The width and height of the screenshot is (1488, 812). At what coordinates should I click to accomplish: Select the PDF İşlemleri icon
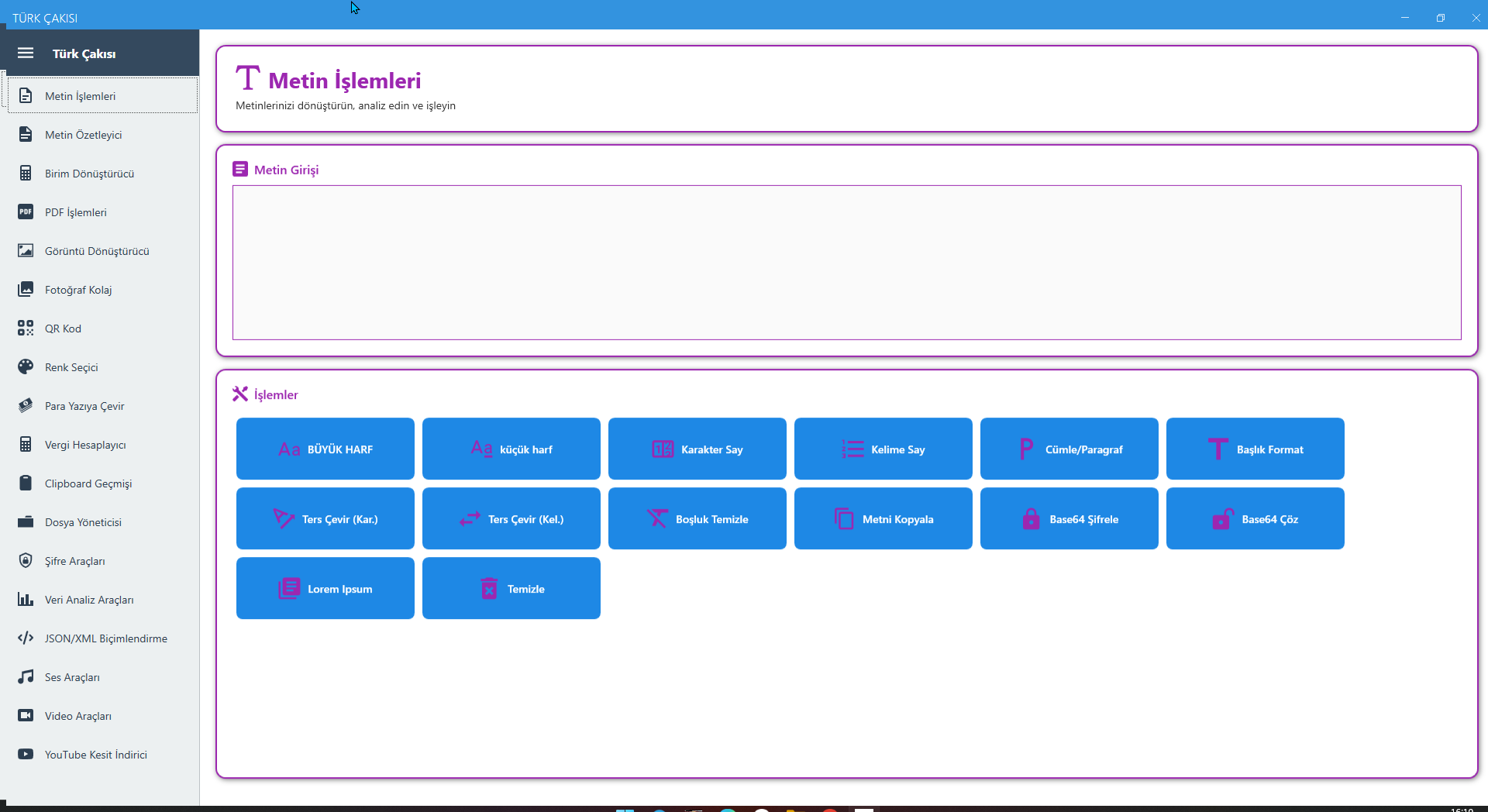26,212
